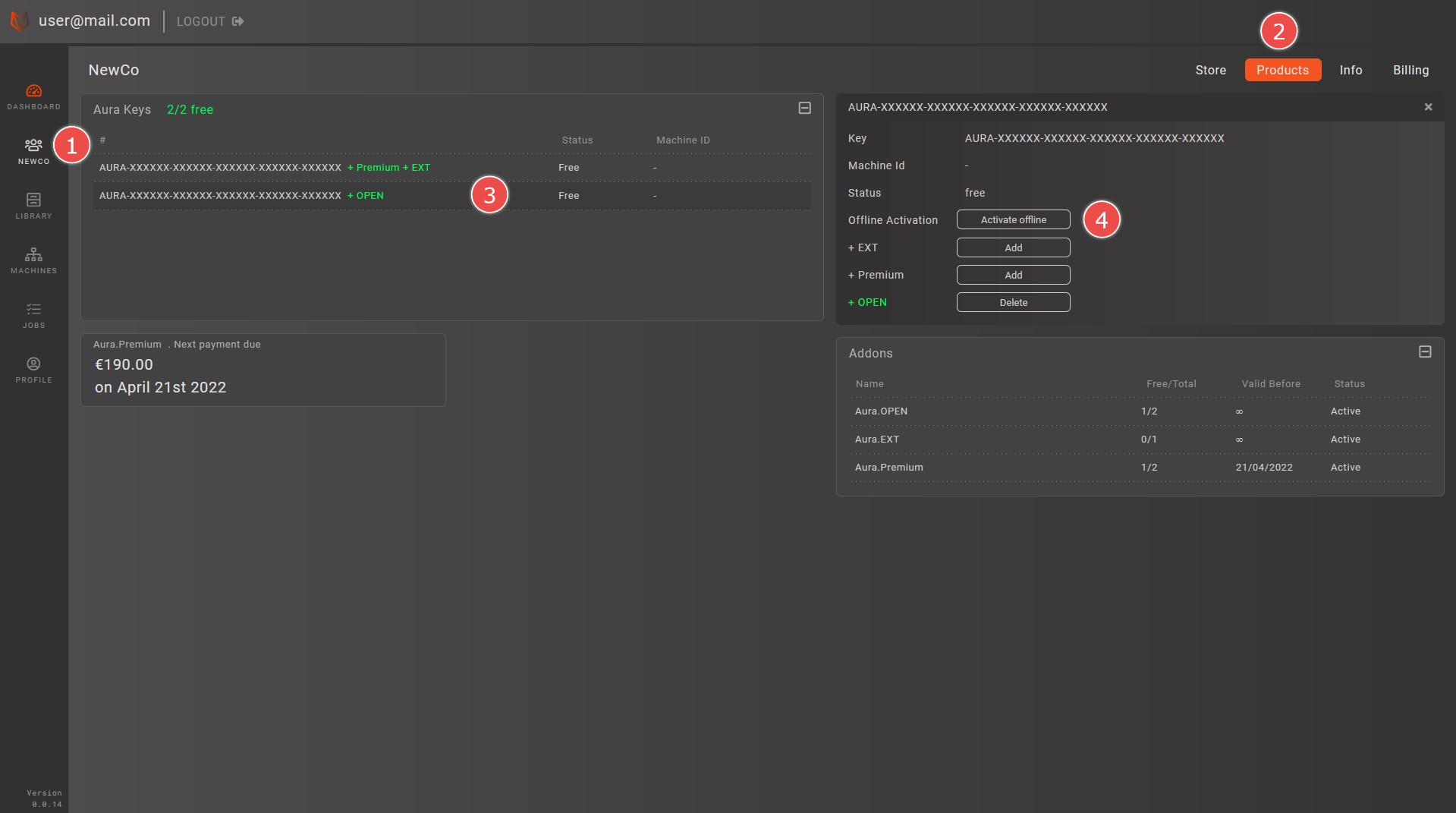Switch to the Info tab
Screen dimensions: 1456x813
[x=1351, y=70]
